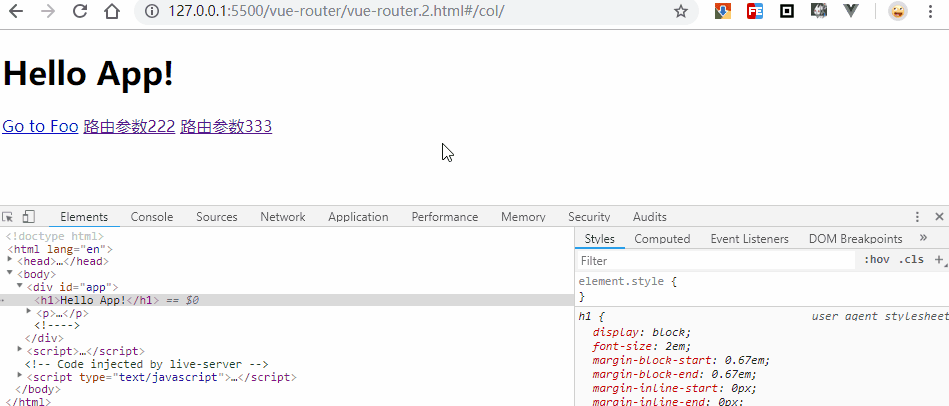Expand the head element node
This screenshot has height=406, width=949.
[10, 260]
